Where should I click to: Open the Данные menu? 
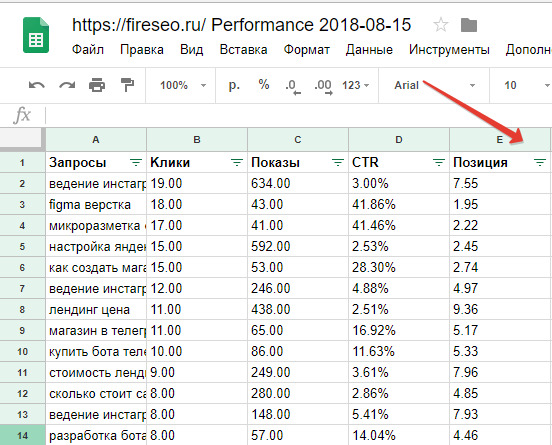click(x=369, y=50)
